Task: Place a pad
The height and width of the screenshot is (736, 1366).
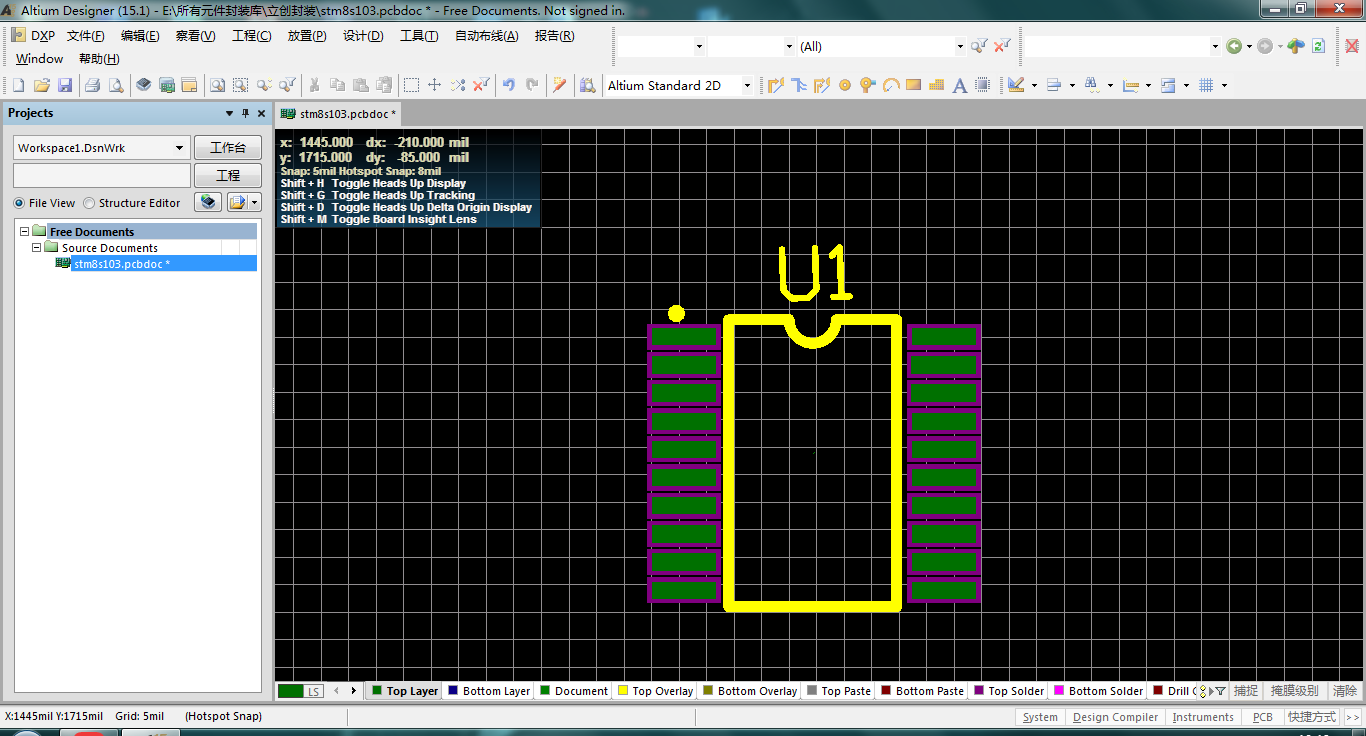Action: 844,85
